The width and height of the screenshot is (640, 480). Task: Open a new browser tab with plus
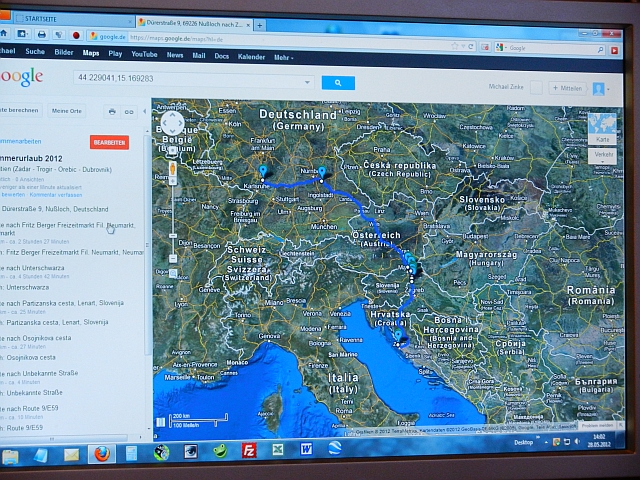click(x=260, y=26)
